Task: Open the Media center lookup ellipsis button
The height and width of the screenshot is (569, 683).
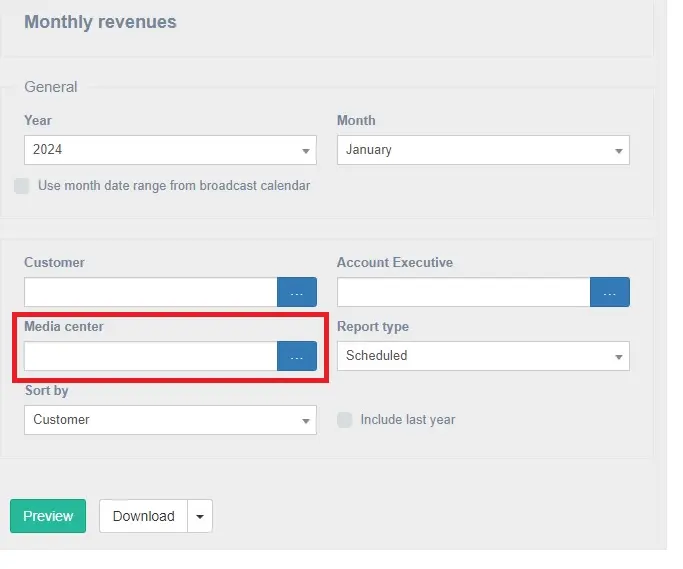Action: pos(296,356)
